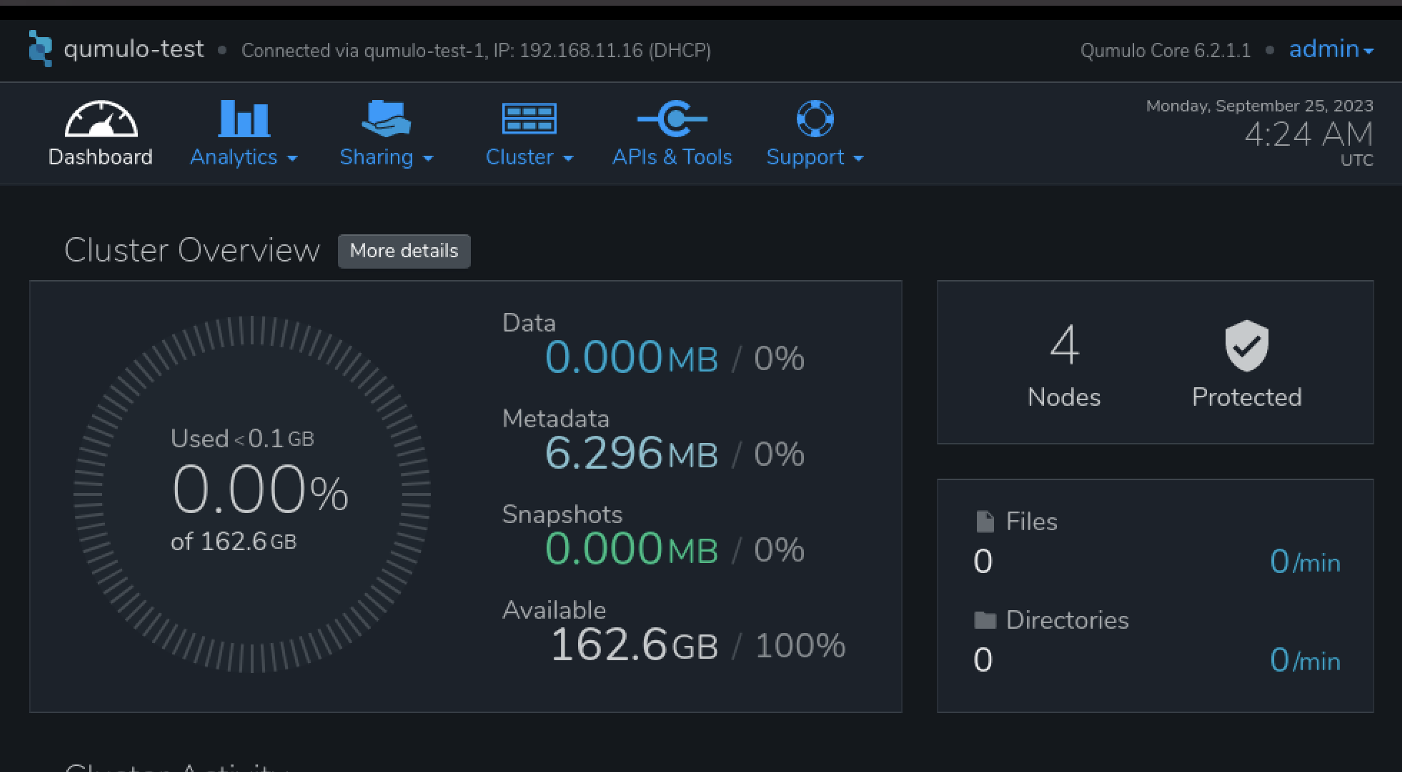The height and width of the screenshot is (772, 1402).
Task: Select the Sharing folder-hand icon
Action: coord(386,118)
